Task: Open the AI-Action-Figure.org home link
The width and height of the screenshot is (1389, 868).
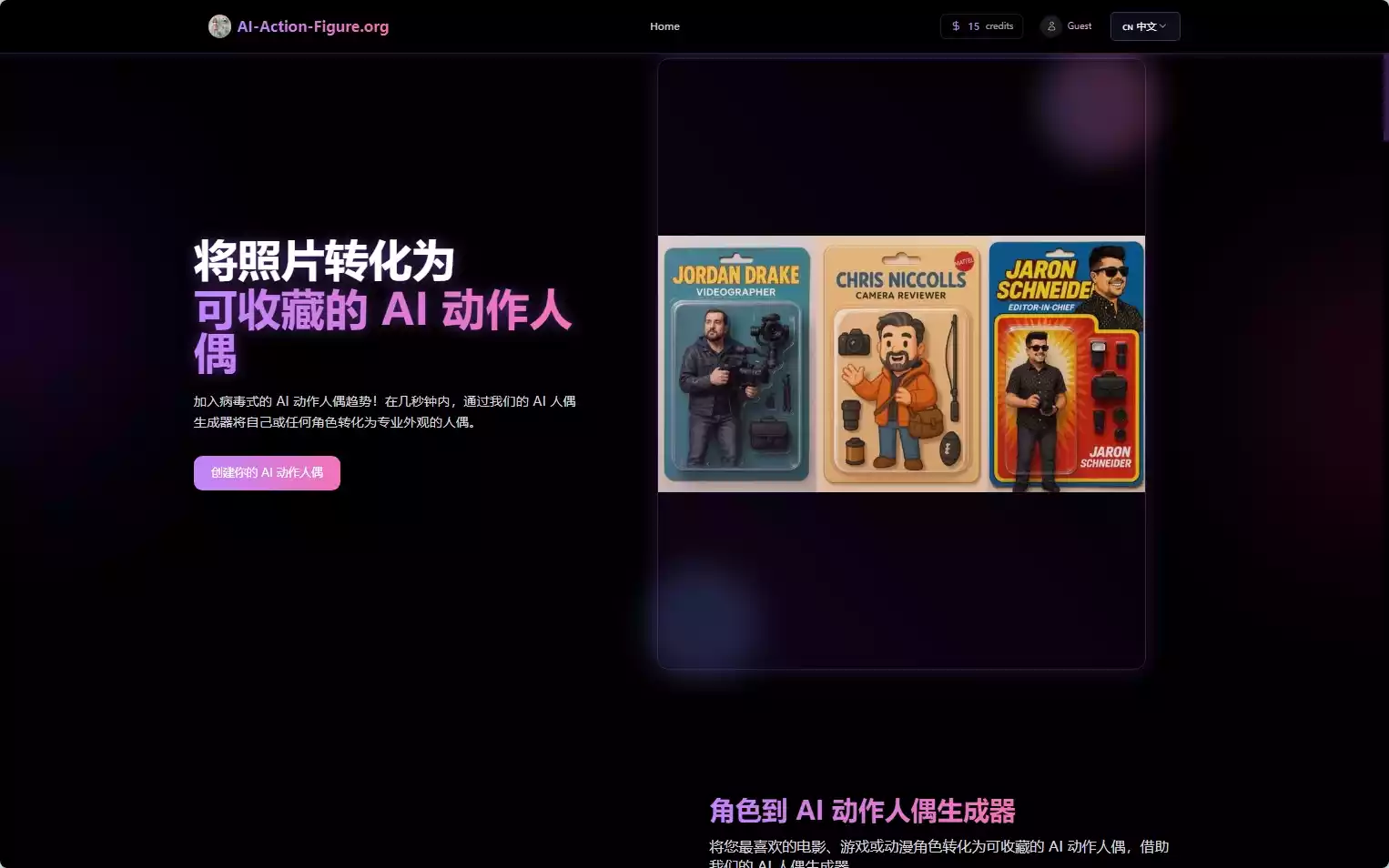Action: [312, 26]
